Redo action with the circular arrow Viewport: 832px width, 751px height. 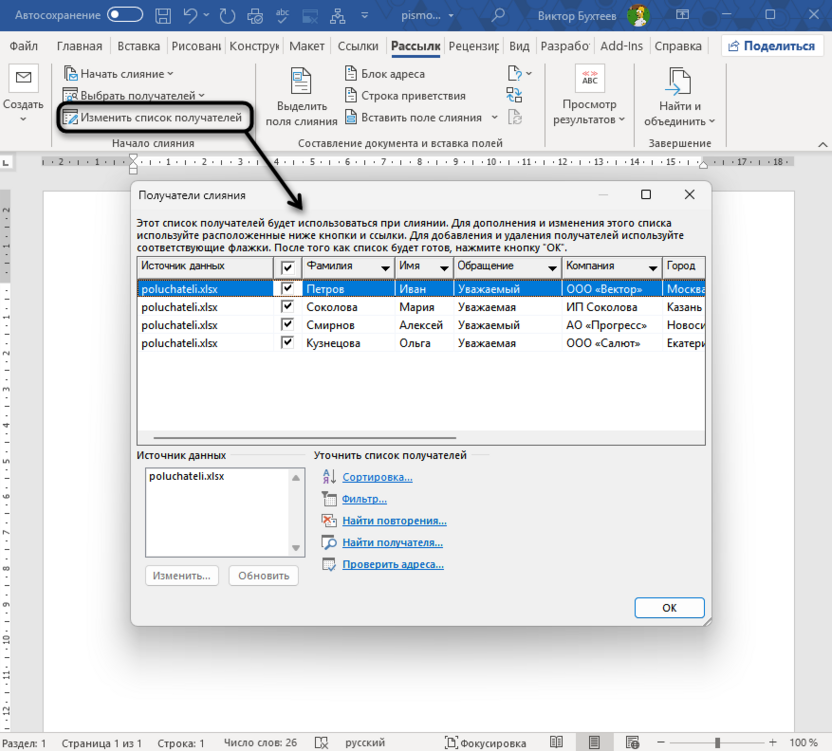227,16
